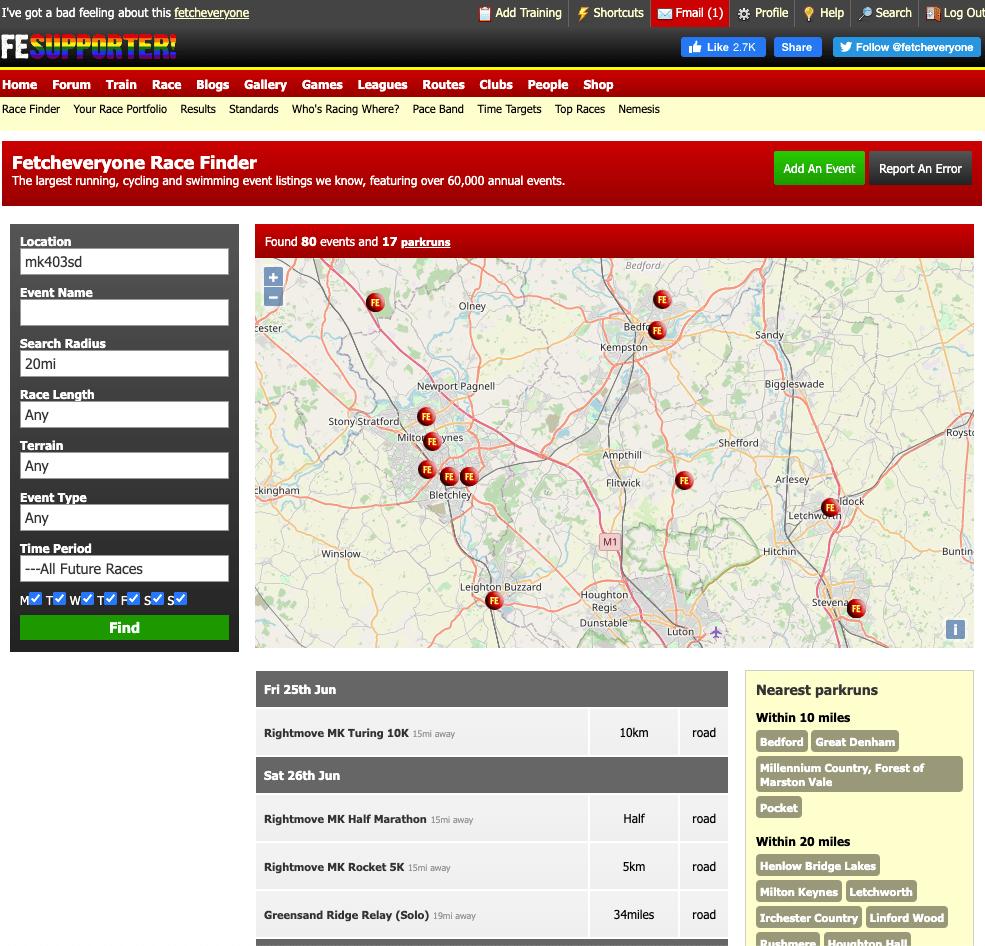985x946 pixels.
Task: Click the green Find button
Action: 124,628
